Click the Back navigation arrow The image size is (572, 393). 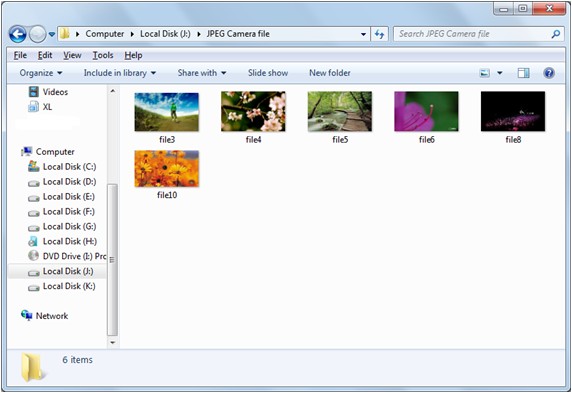click(x=18, y=34)
